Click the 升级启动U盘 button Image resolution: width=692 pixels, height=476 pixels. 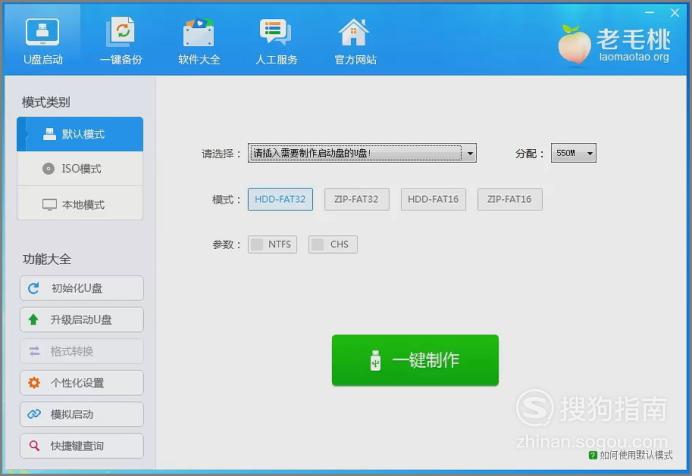(x=82, y=319)
